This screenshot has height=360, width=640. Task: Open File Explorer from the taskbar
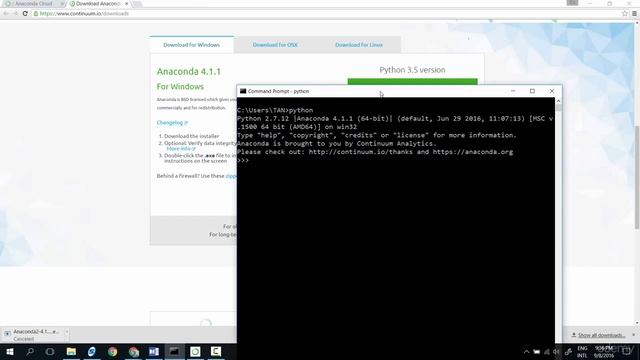click(x=71, y=351)
